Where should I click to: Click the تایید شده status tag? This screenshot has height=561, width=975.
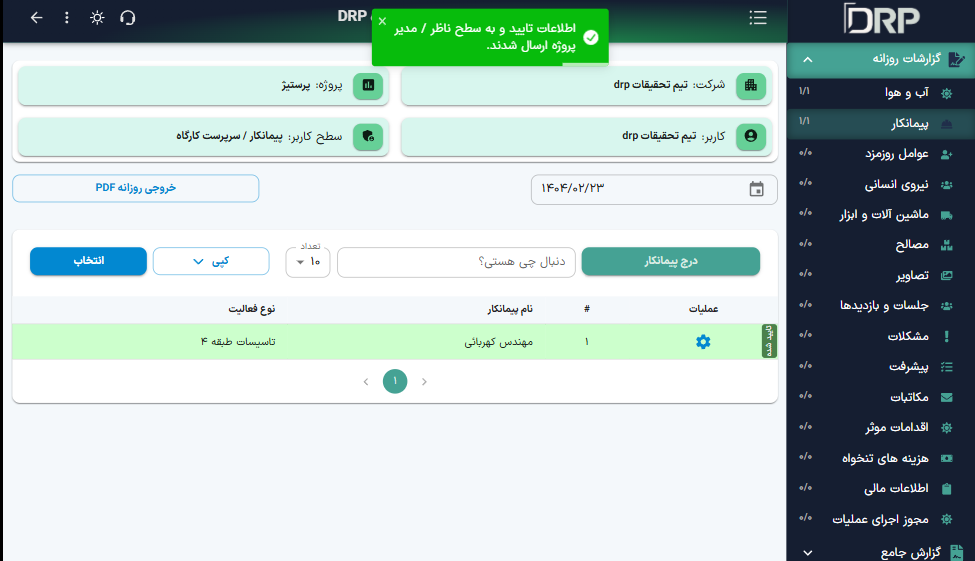point(769,341)
